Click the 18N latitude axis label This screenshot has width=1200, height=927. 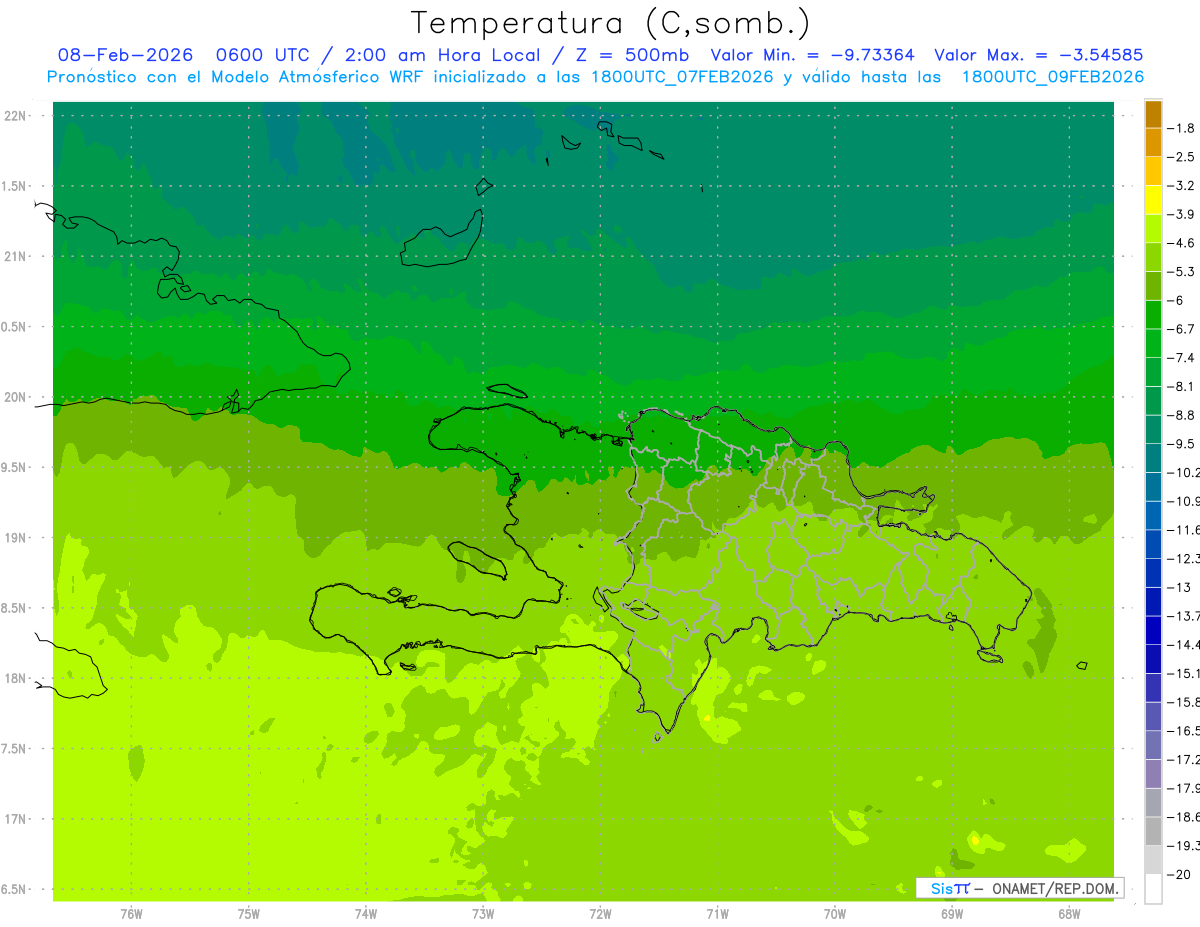[x=15, y=678]
